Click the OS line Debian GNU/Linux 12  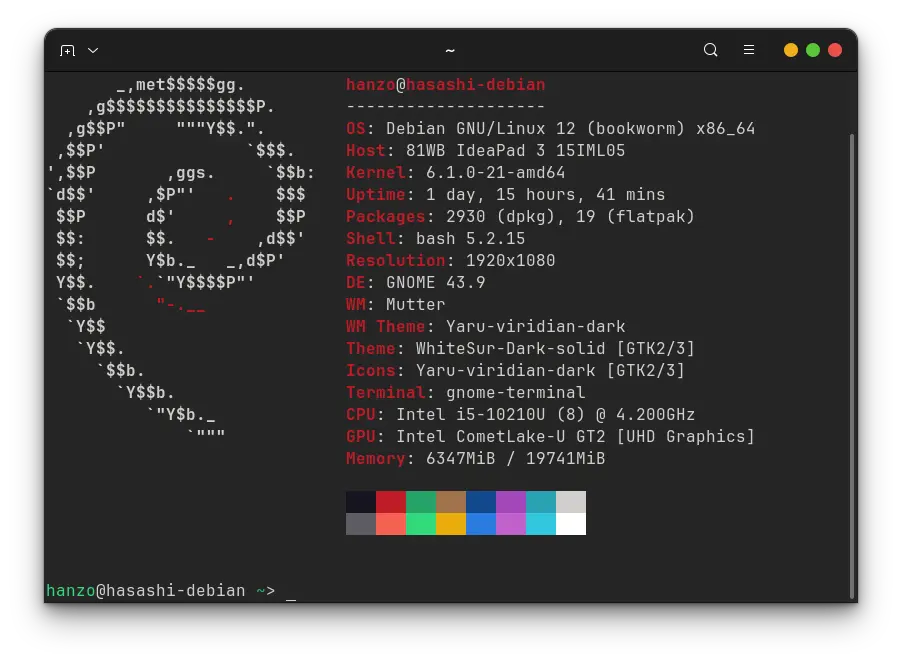point(551,128)
